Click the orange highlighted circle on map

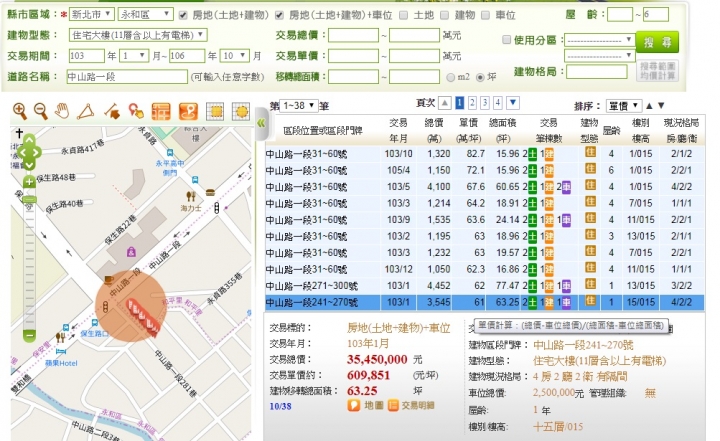131,305
